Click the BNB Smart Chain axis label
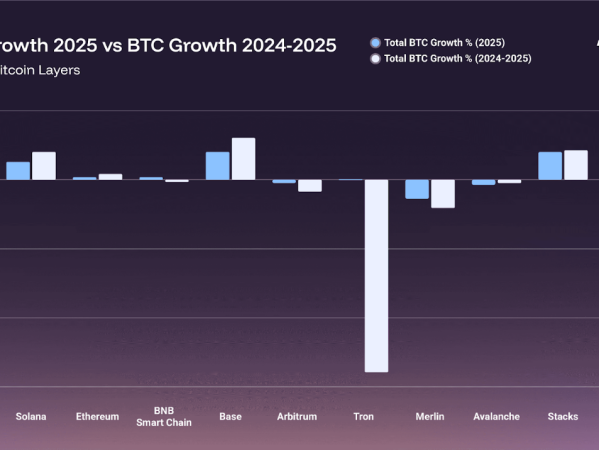Screen dimensions: 599x450 point(164,416)
